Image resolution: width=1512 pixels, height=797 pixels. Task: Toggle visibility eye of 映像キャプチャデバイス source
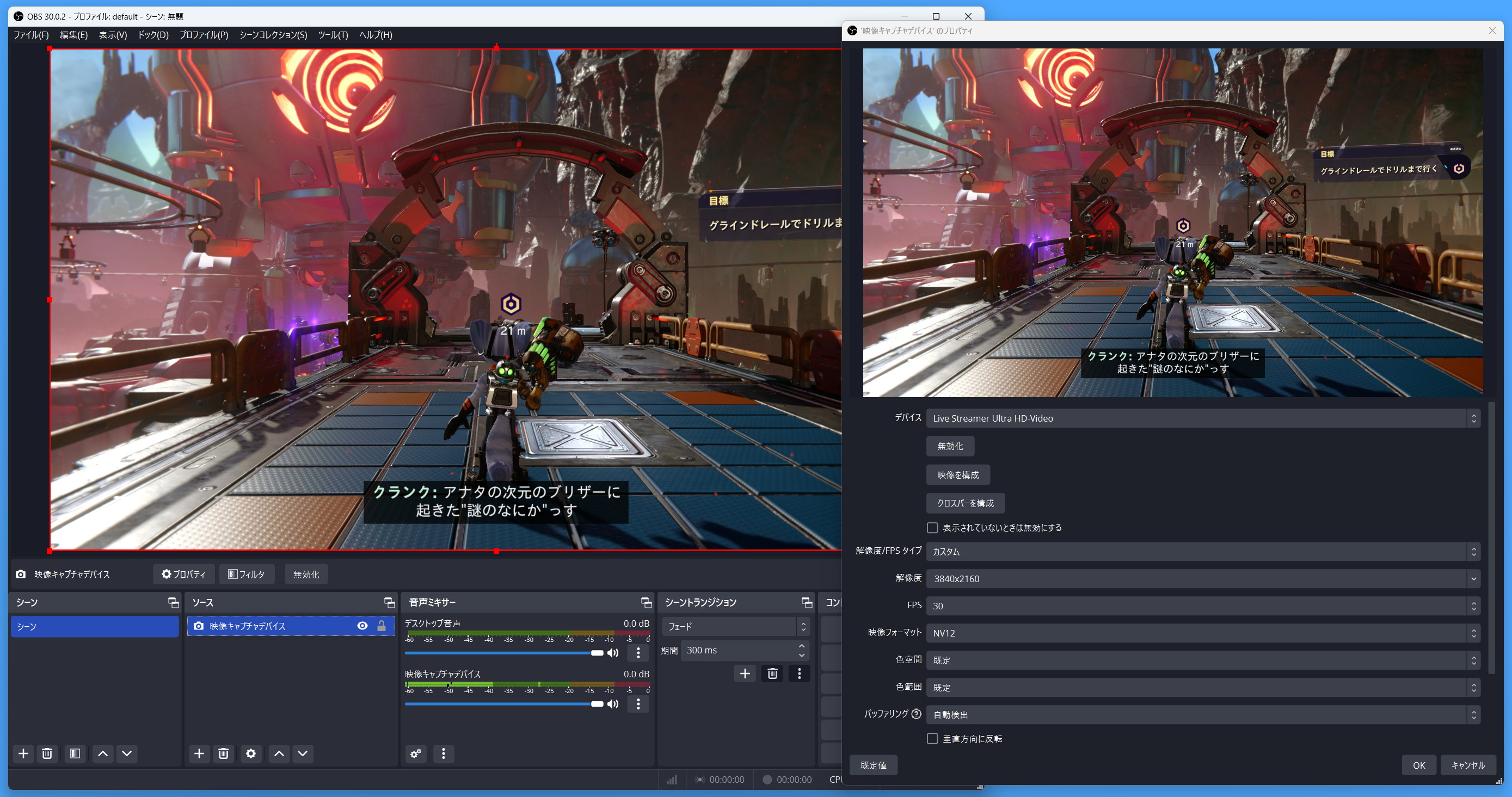click(x=362, y=626)
